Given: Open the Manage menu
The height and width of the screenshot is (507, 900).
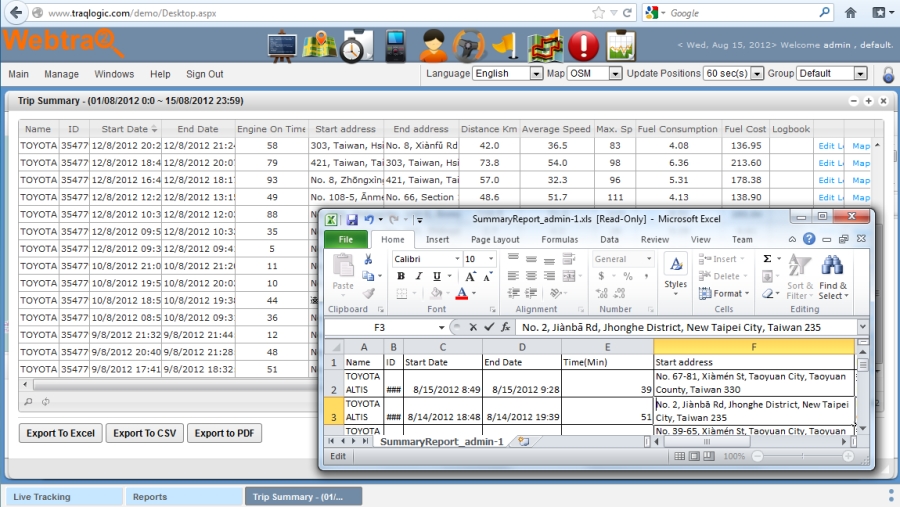Looking at the screenshot, I should tap(61, 74).
